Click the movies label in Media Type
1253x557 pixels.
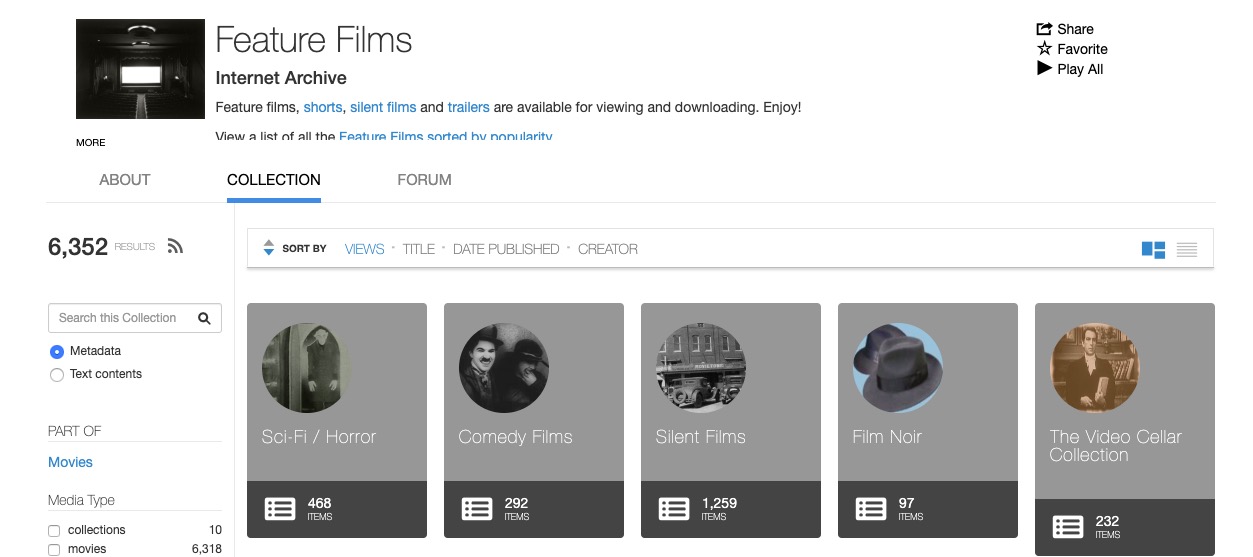click(87, 549)
